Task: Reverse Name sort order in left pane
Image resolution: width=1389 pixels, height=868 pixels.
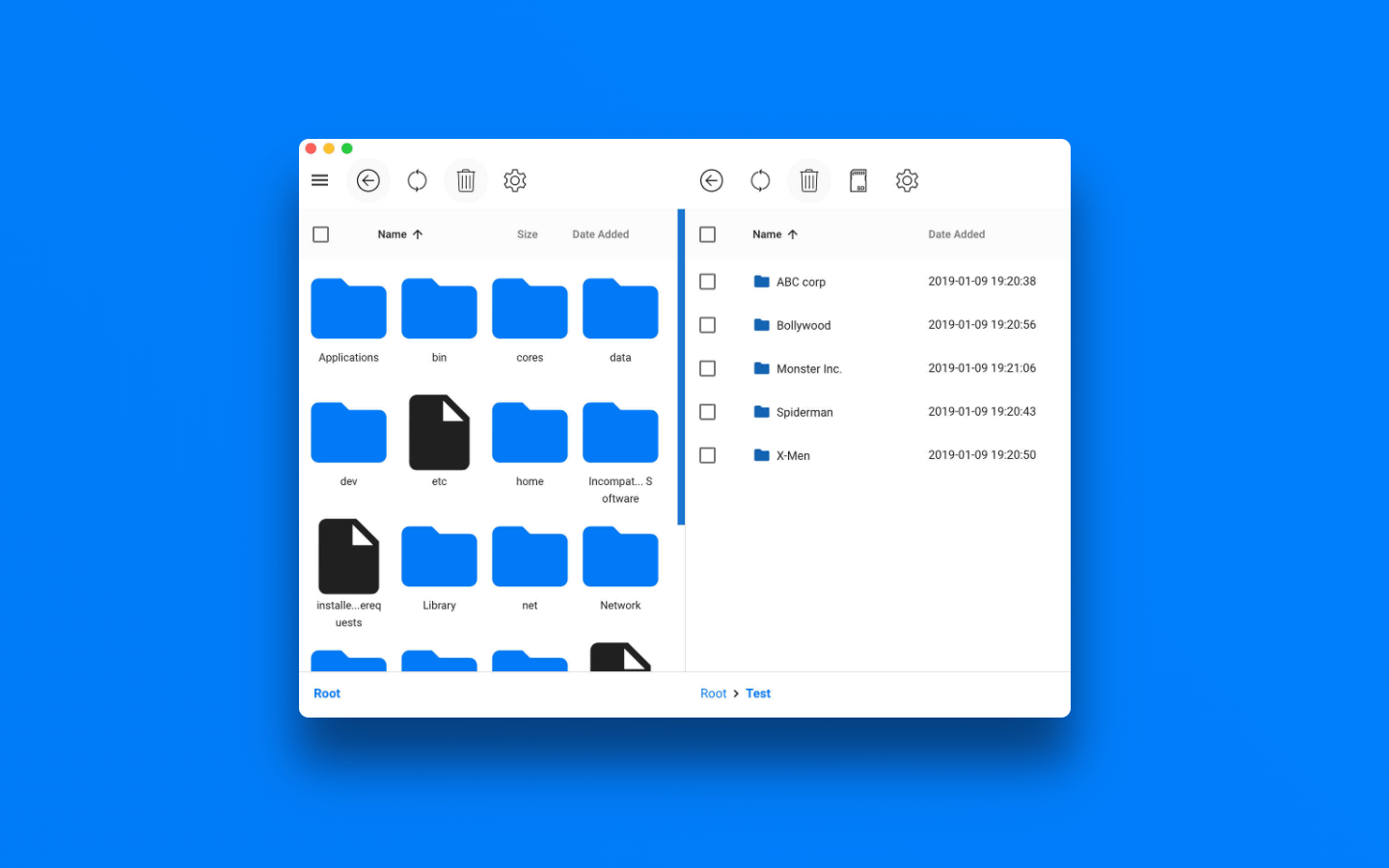Action: (400, 233)
